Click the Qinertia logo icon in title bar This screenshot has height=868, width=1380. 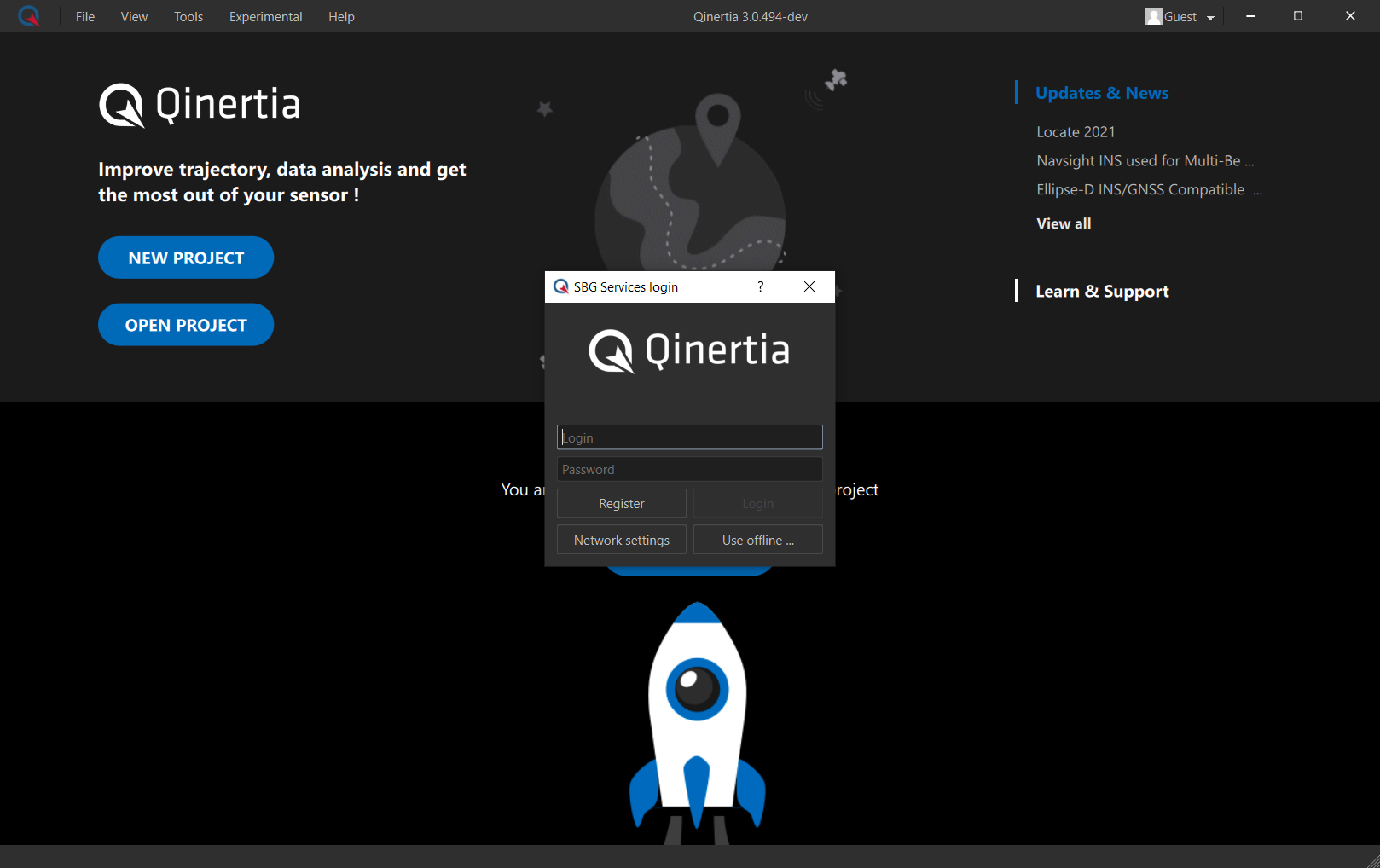click(29, 16)
